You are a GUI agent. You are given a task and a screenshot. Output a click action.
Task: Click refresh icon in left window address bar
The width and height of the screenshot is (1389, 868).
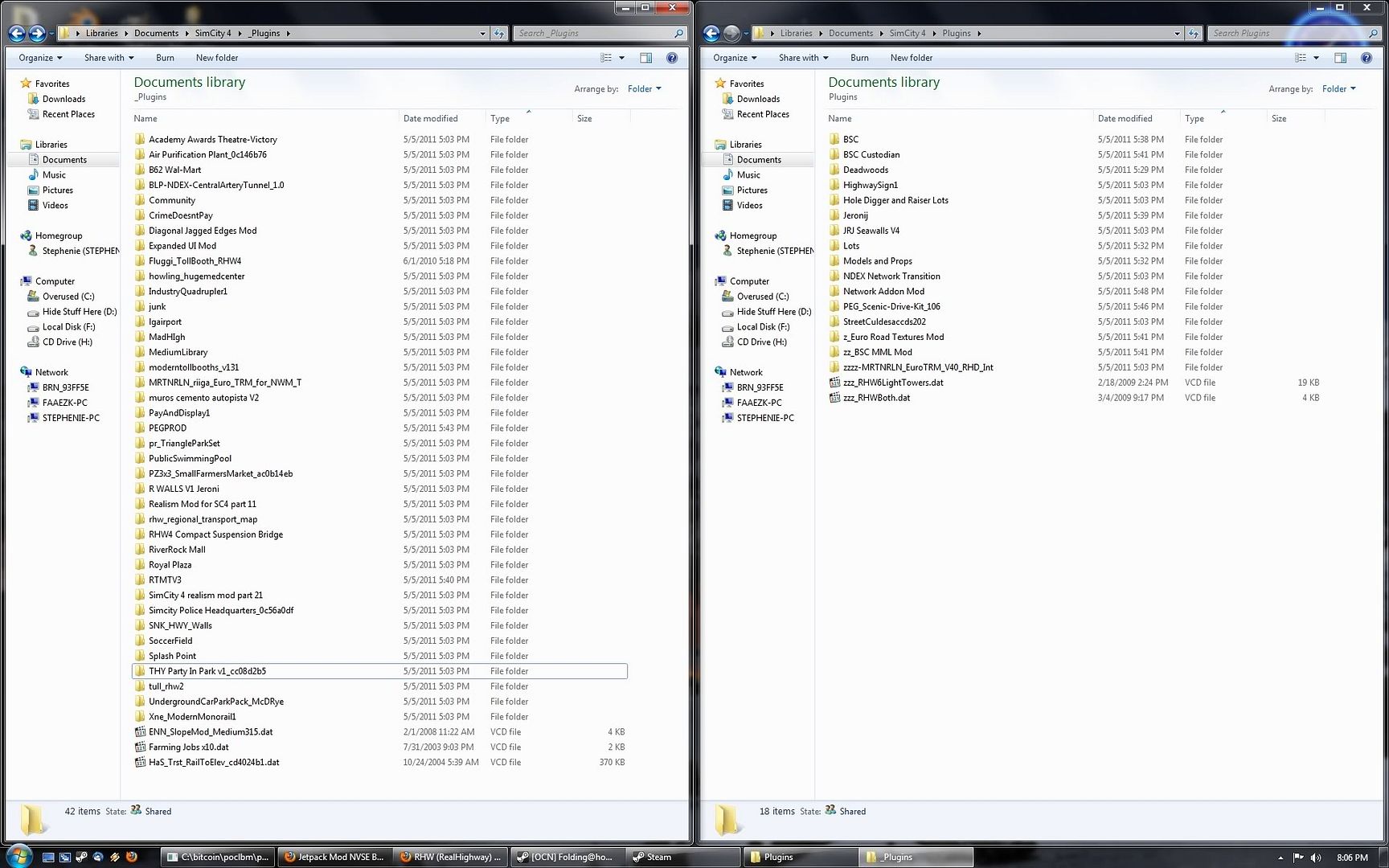point(499,33)
